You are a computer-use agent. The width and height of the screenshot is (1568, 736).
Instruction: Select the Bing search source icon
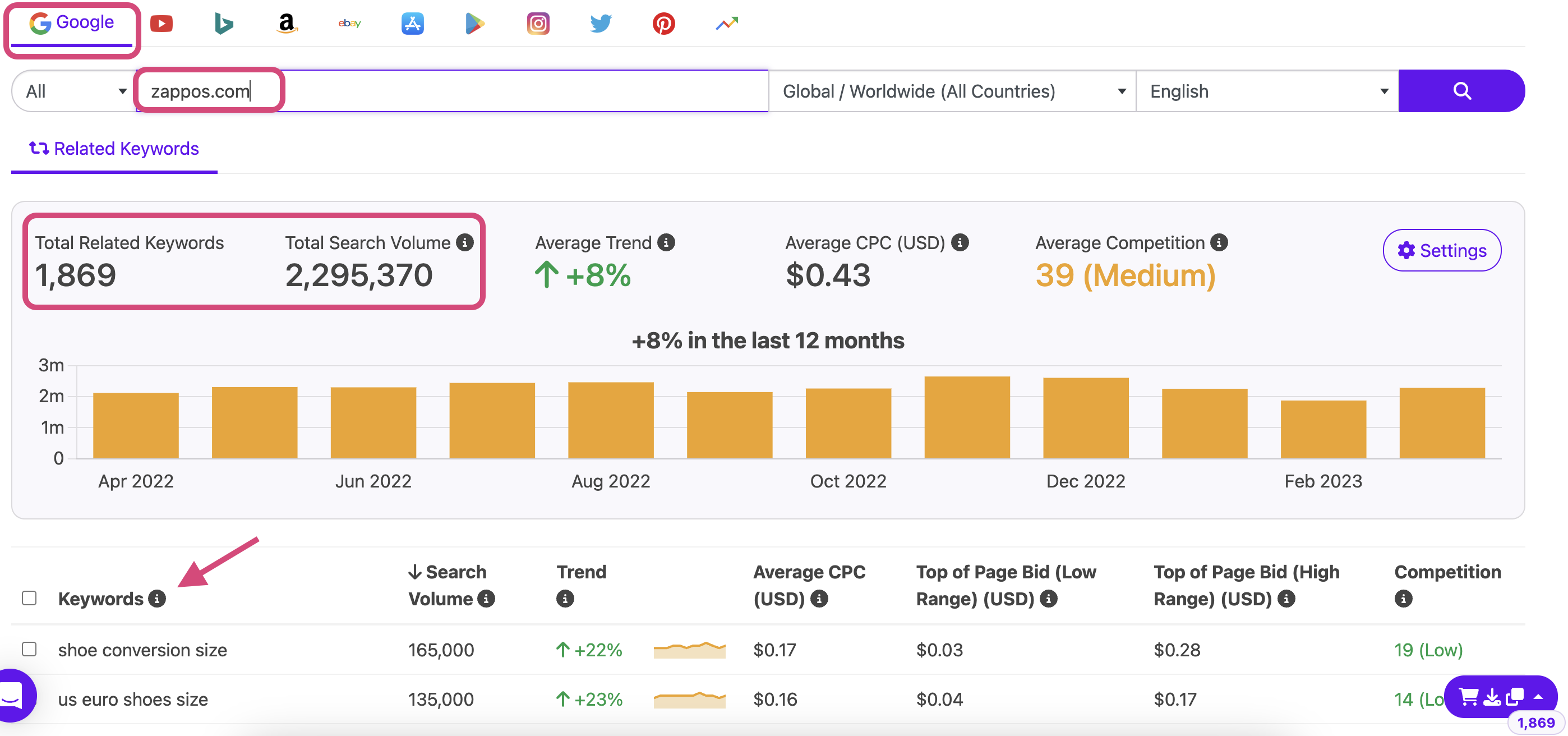[x=224, y=24]
